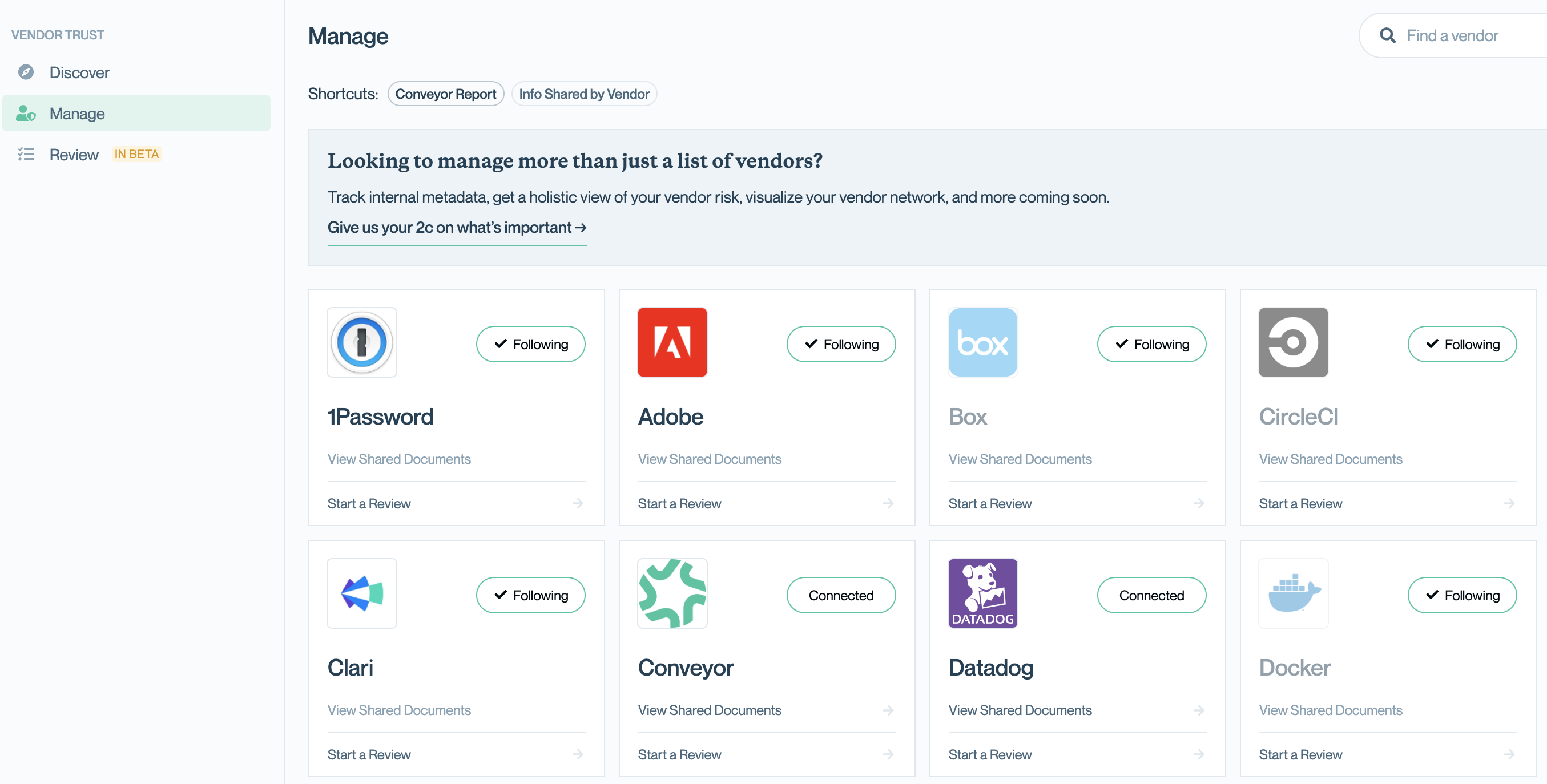
Task: Open Discover in the sidebar
Action: pos(79,72)
